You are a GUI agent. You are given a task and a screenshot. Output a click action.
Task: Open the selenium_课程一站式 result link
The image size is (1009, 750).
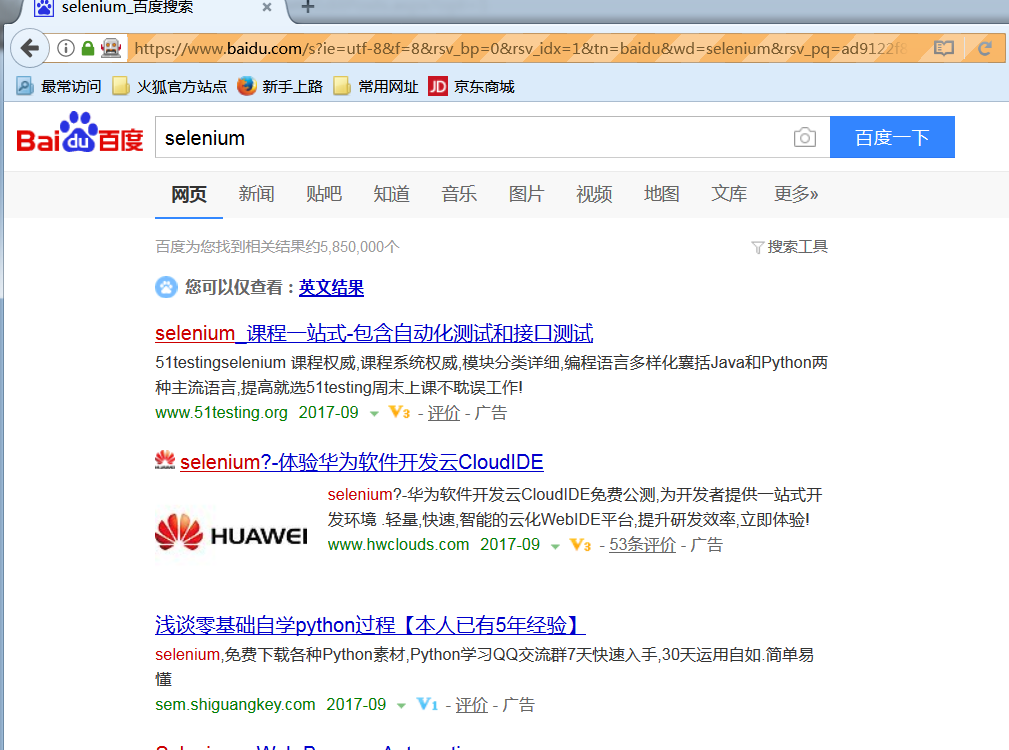(x=374, y=333)
